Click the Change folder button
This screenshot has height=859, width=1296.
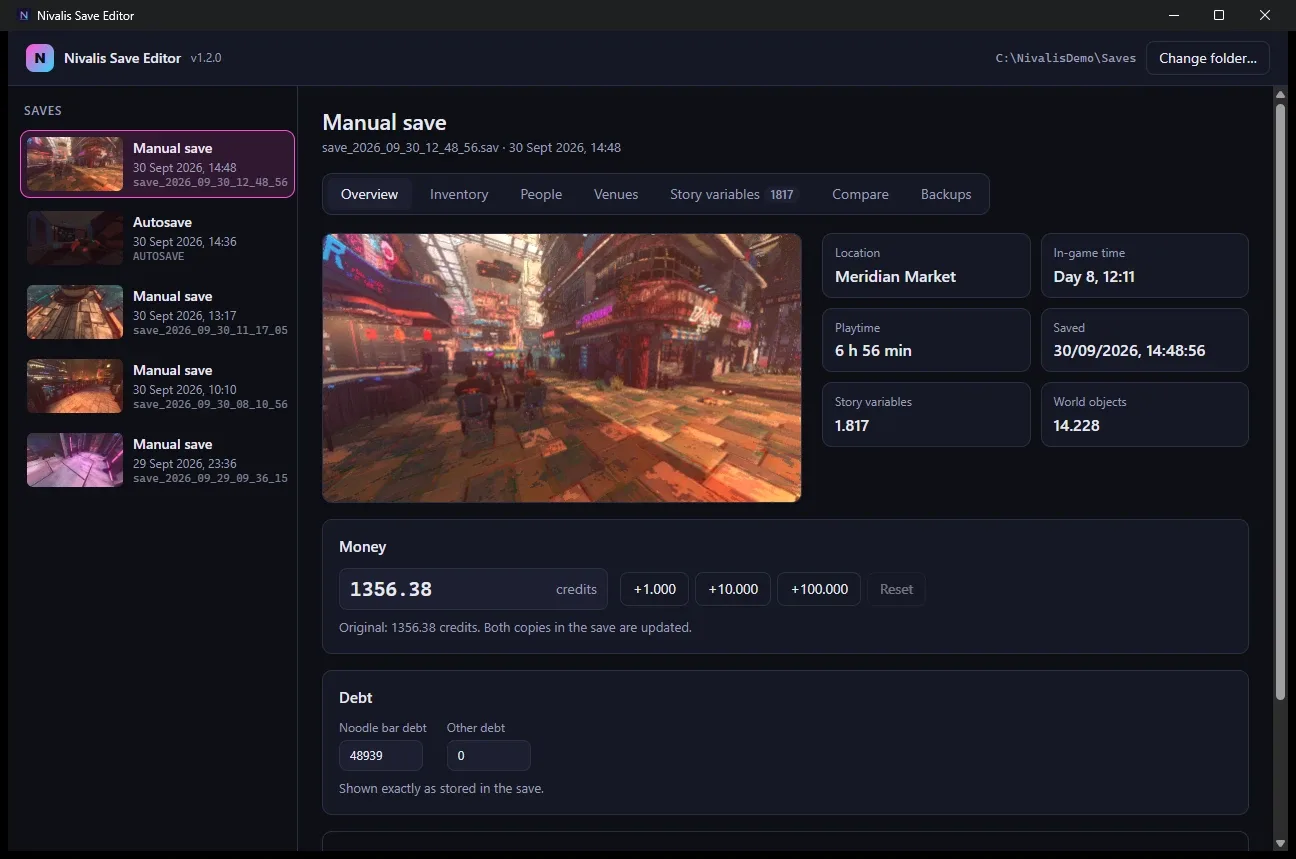coord(1208,58)
